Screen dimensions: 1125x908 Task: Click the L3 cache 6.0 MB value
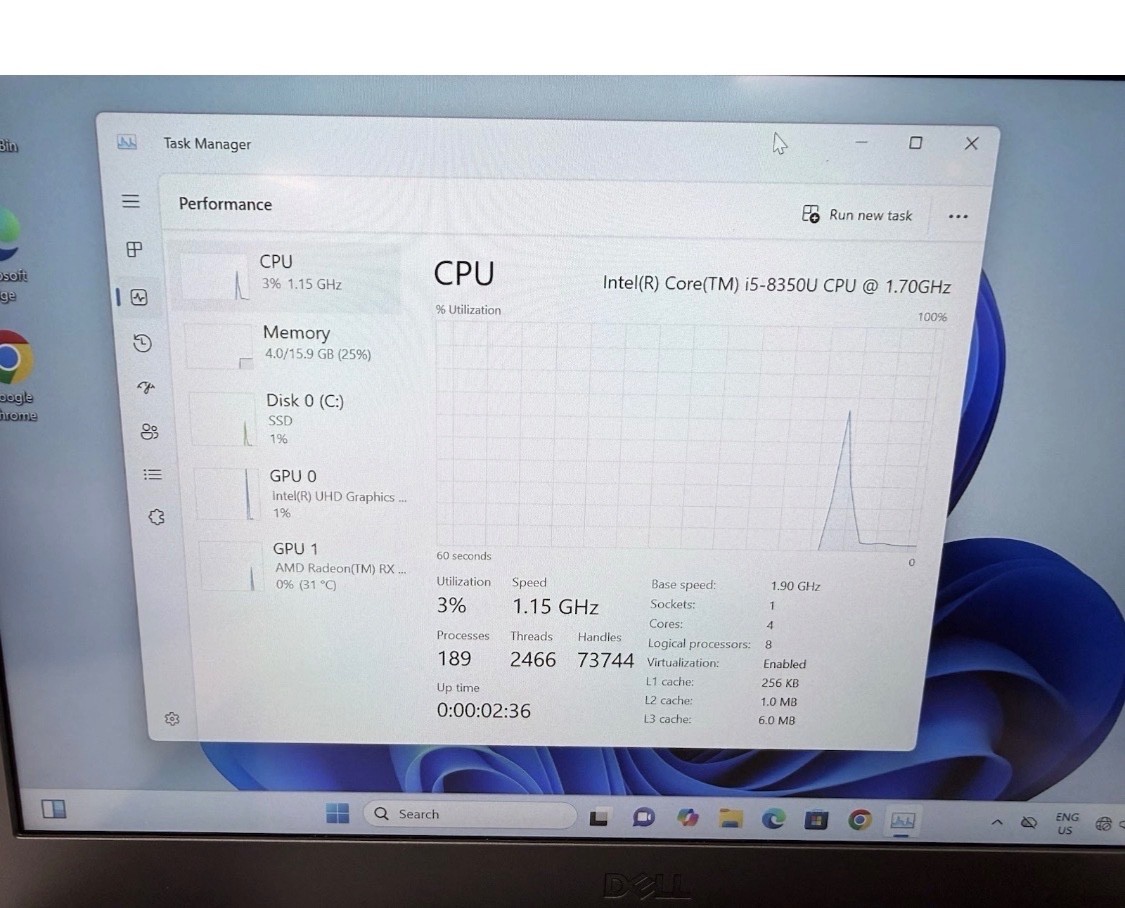[776, 720]
